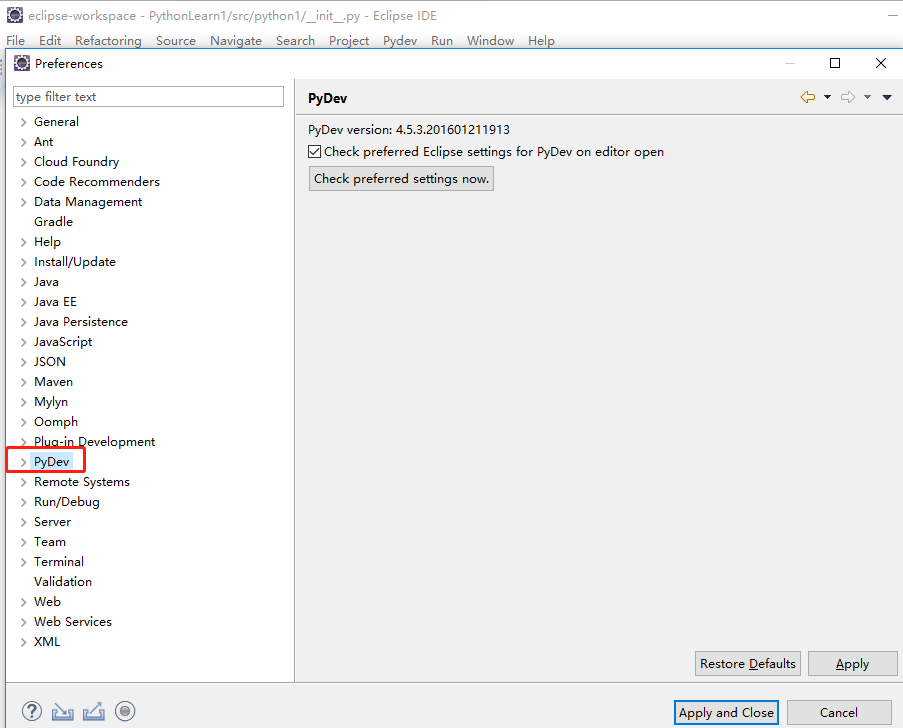Open the preferences view menu triangle
This screenshot has width=903, height=728.
click(x=887, y=97)
